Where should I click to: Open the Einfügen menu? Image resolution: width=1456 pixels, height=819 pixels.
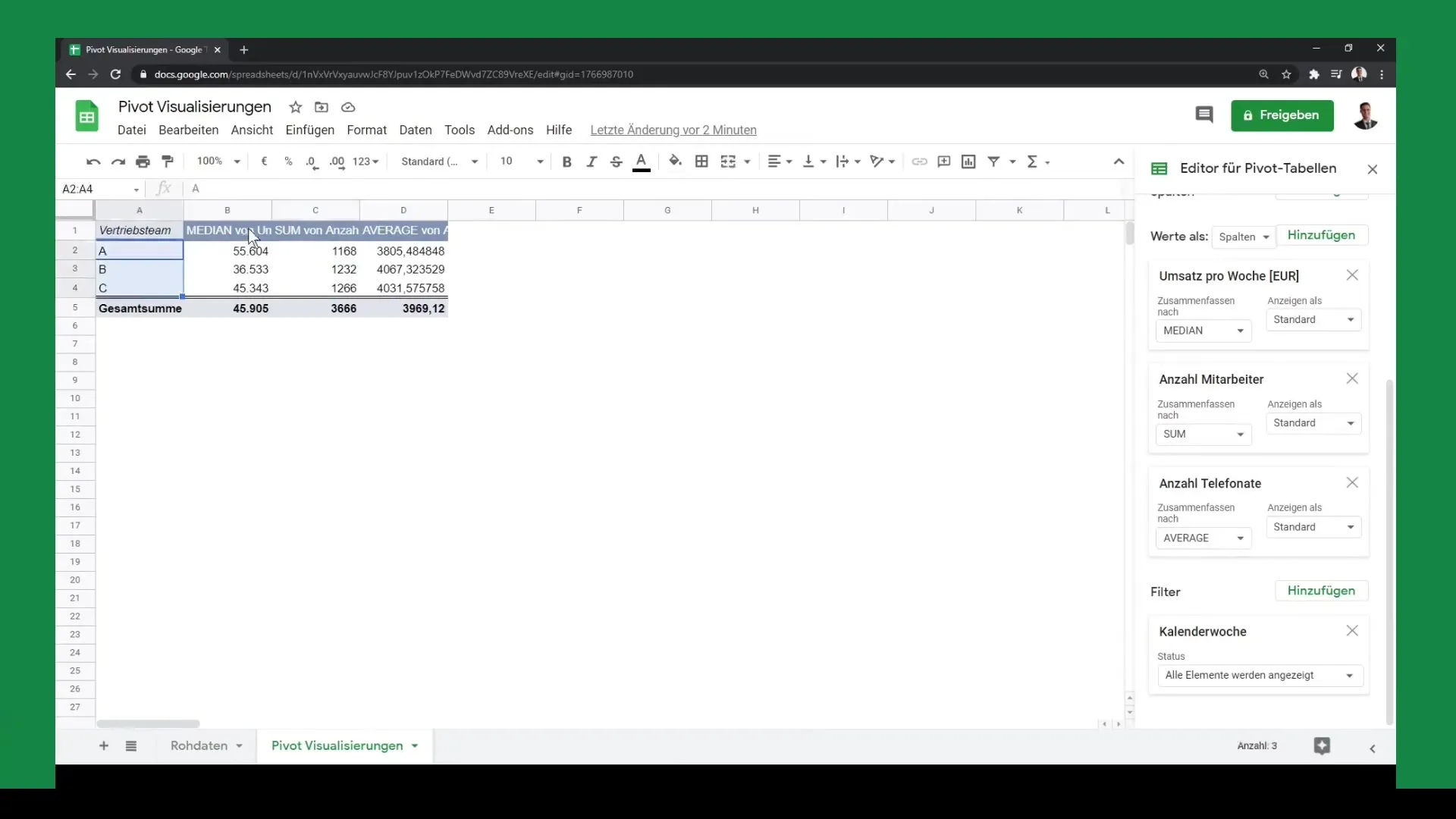coord(310,130)
